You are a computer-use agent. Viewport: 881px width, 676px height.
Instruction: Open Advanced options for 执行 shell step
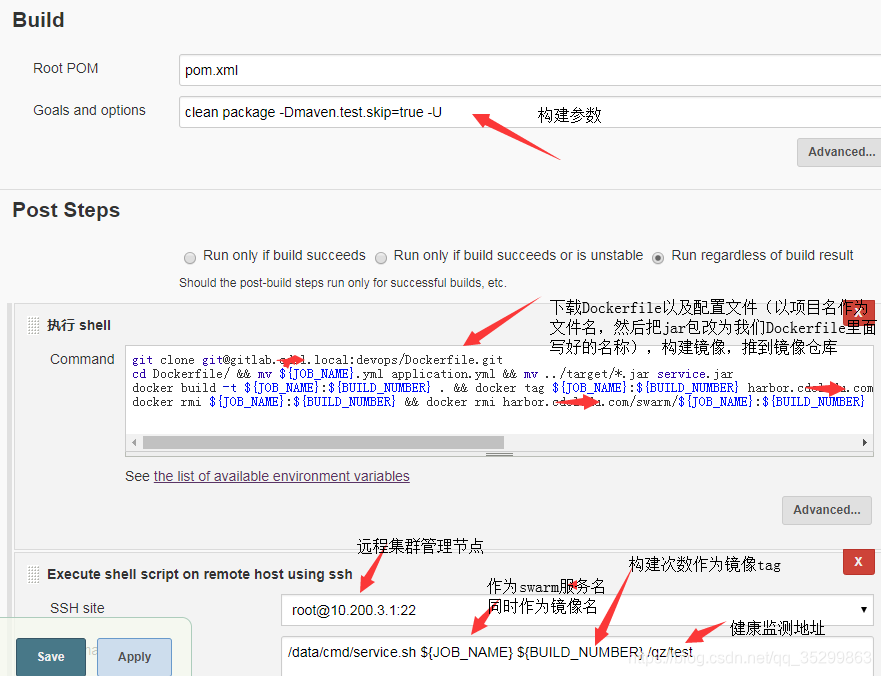826,510
